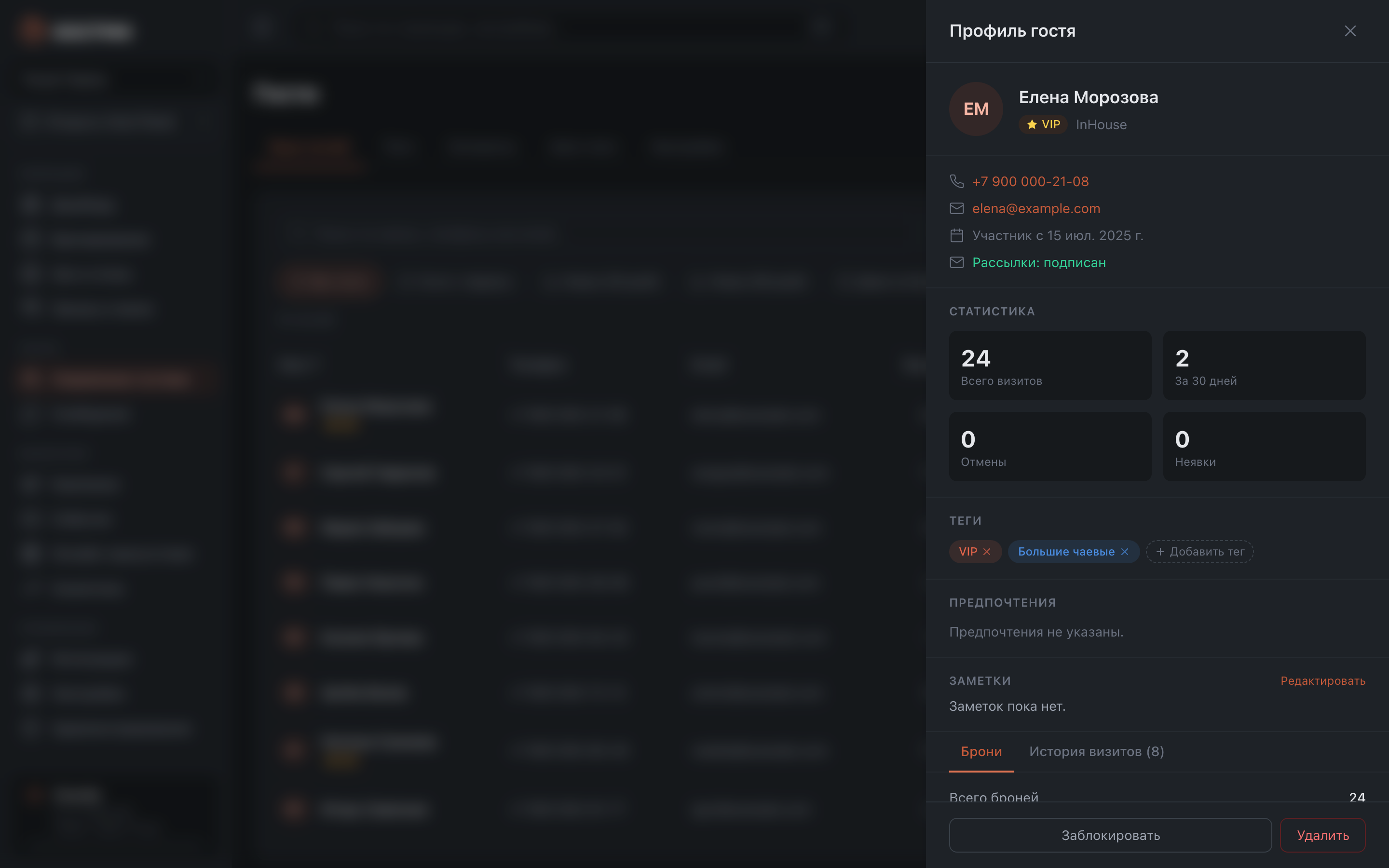The height and width of the screenshot is (868, 1389).
Task: Switch to the Брони tab
Action: (x=981, y=751)
